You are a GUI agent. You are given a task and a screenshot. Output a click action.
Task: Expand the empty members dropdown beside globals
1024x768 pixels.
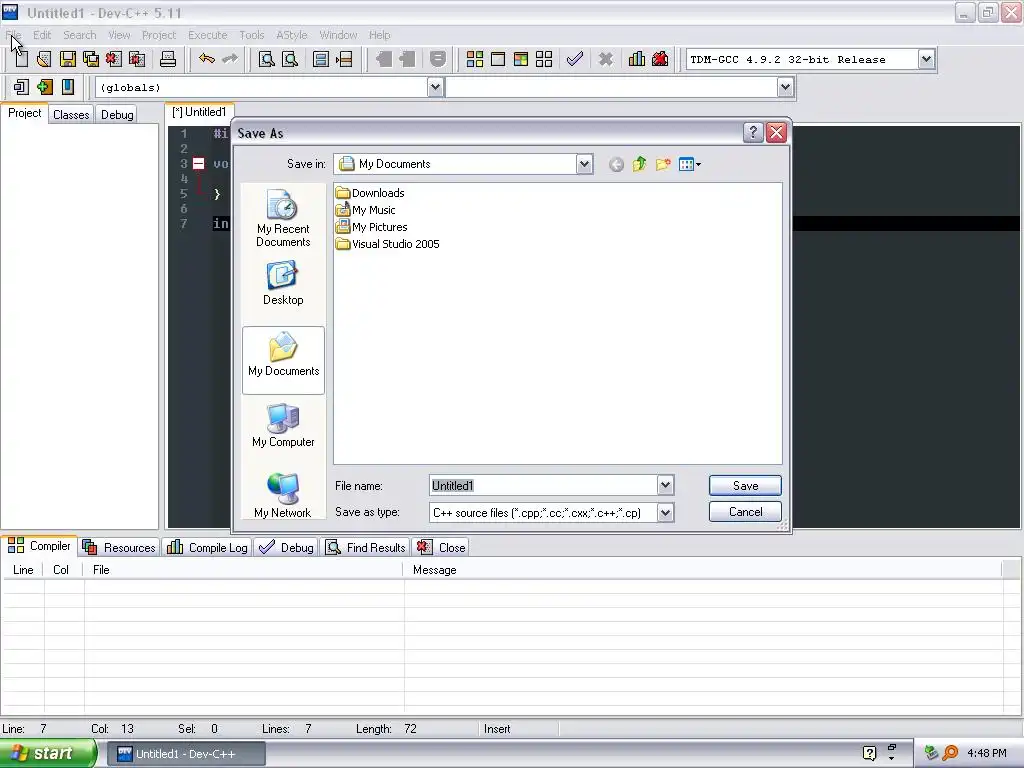pos(785,88)
